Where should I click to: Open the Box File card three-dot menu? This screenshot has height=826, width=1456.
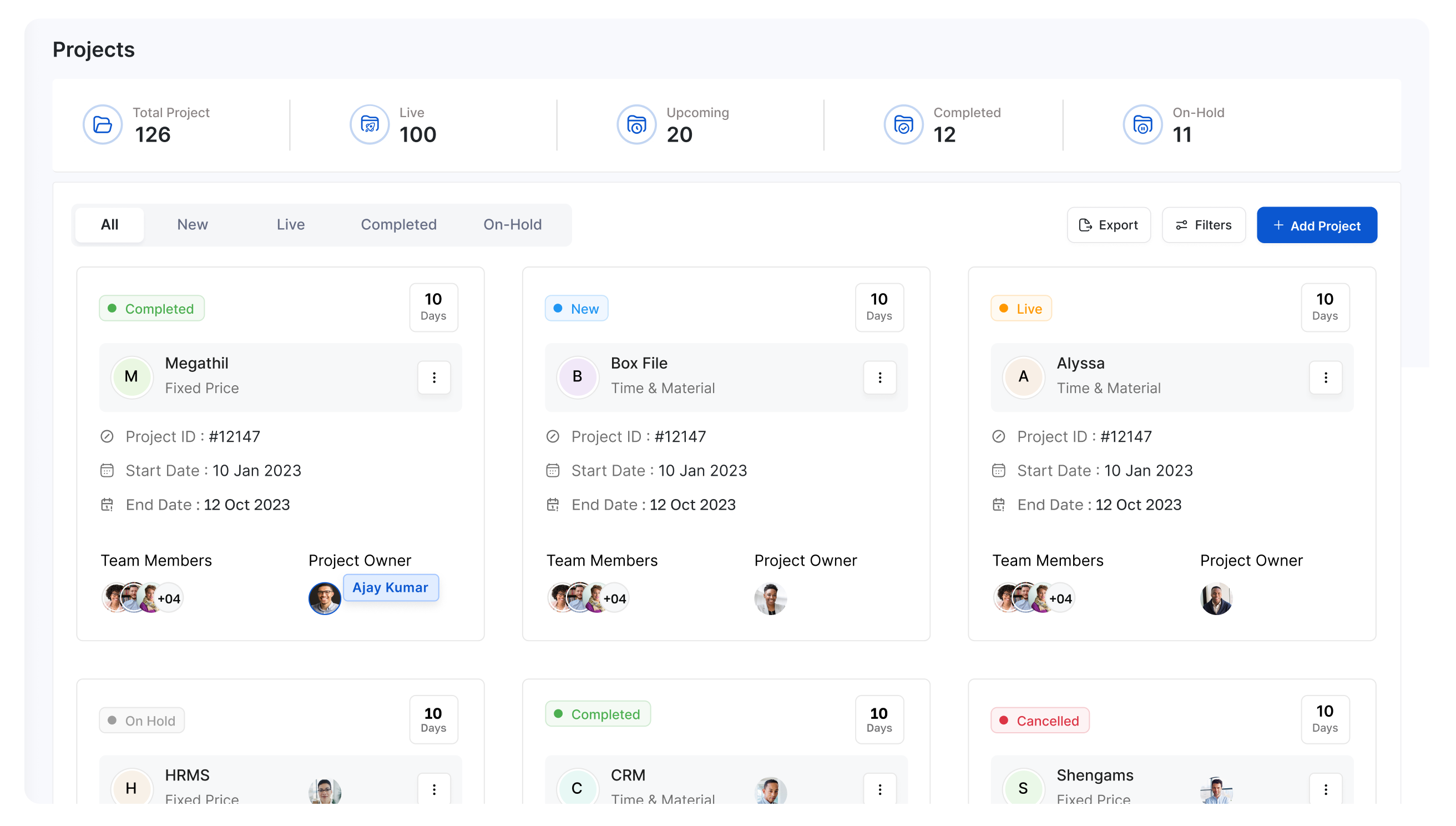pyautogui.click(x=880, y=377)
